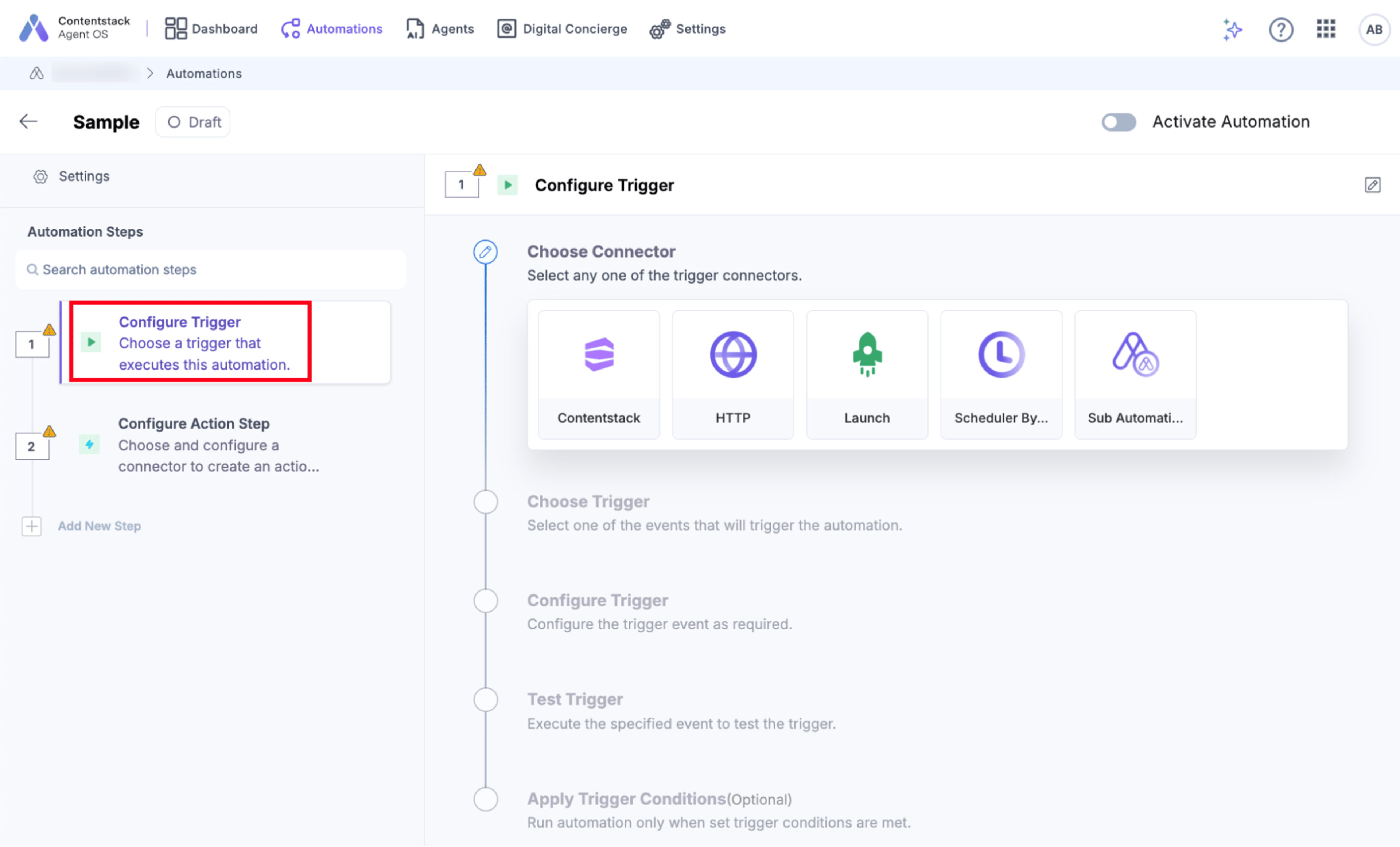Image resolution: width=1400 pixels, height=847 pixels.
Task: Click the Add New Step link
Action: click(x=100, y=526)
